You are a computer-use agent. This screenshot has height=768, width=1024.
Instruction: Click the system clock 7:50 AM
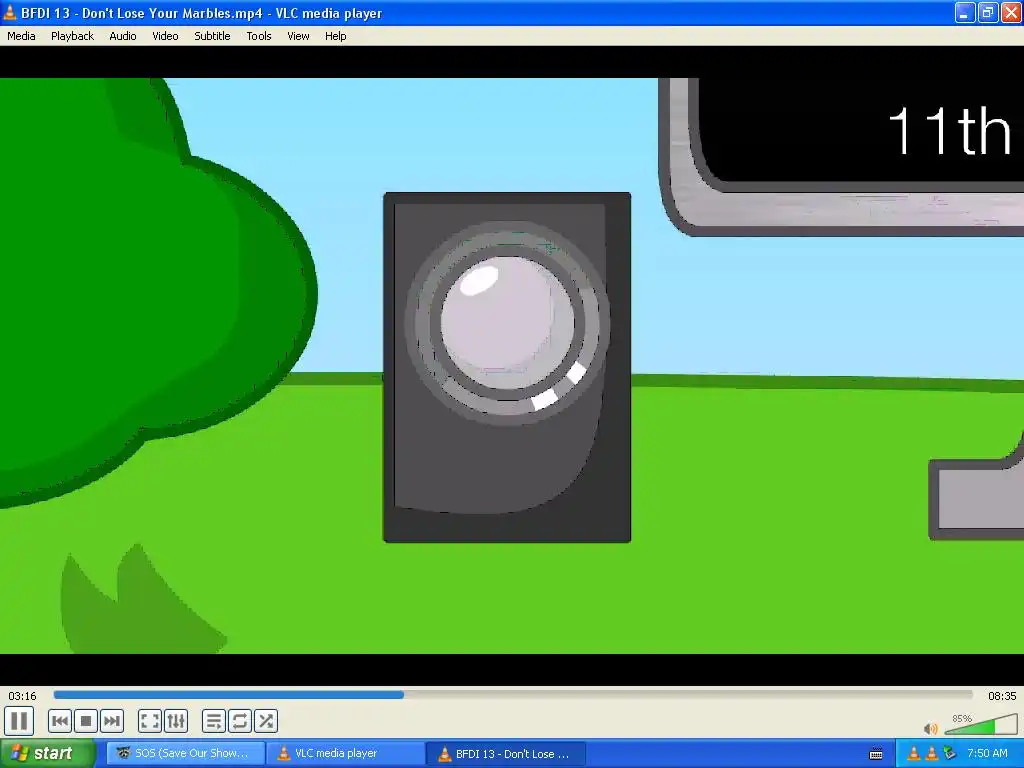(x=987, y=754)
